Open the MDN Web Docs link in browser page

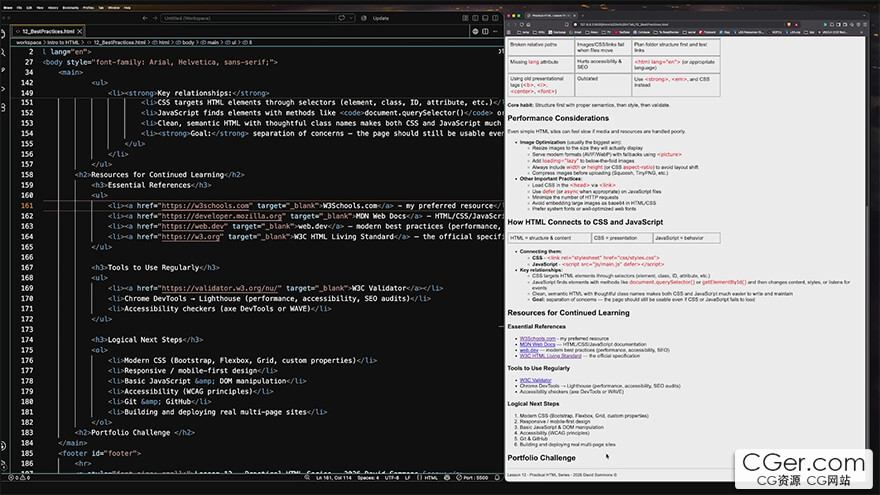[537, 344]
